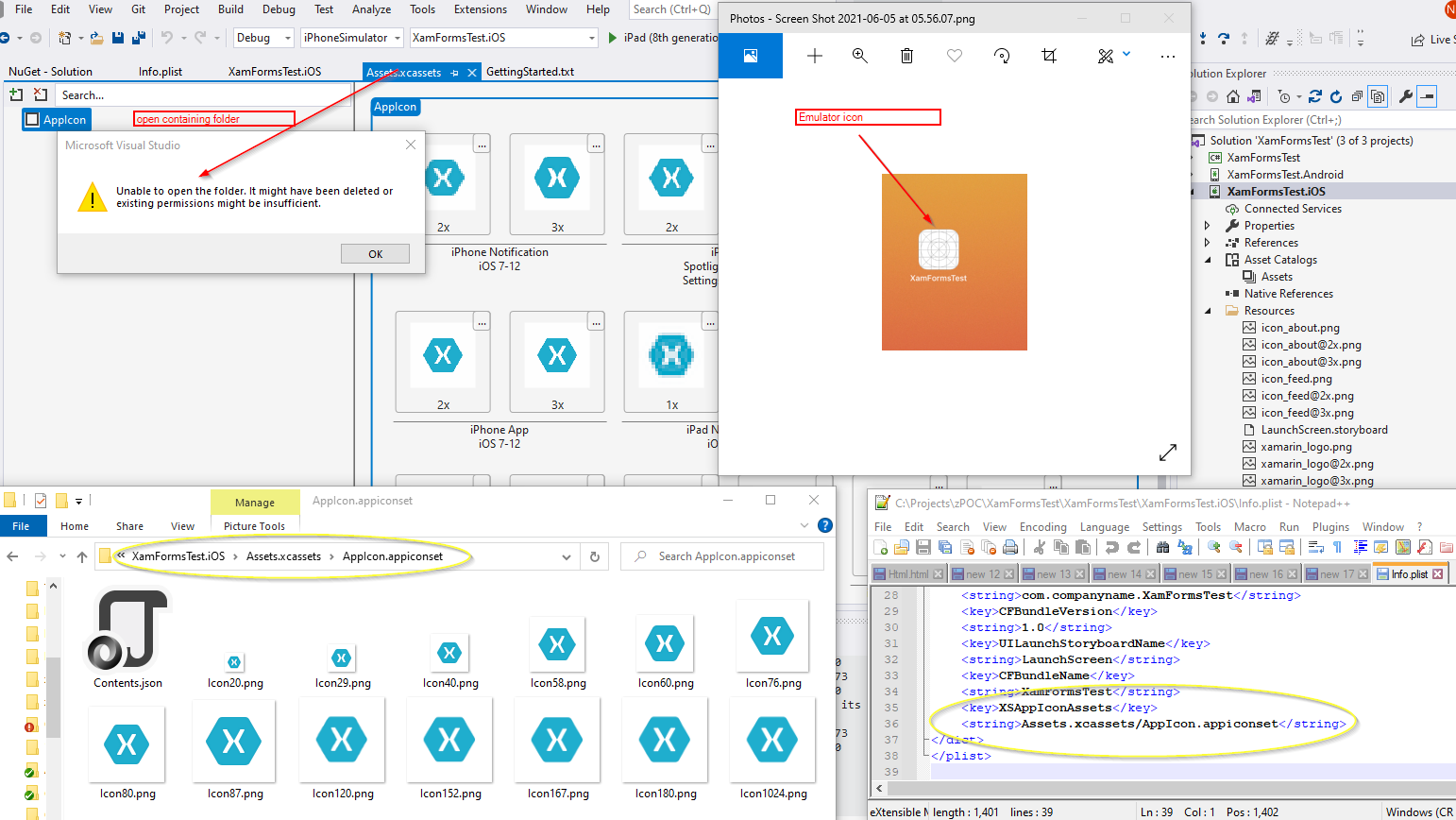
Task: Click Remove asset icon in Assets editor
Action: click(41, 94)
